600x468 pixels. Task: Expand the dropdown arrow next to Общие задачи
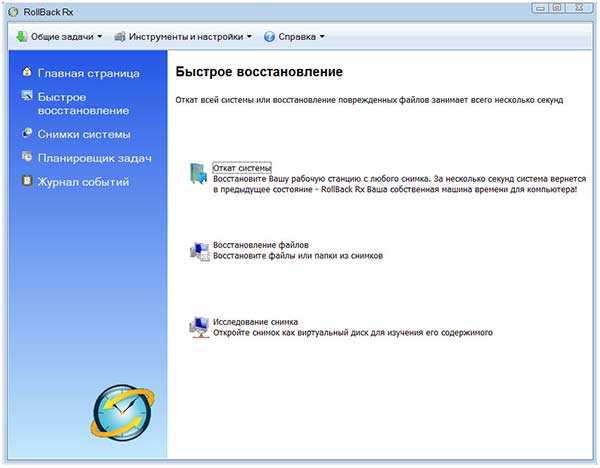point(99,37)
